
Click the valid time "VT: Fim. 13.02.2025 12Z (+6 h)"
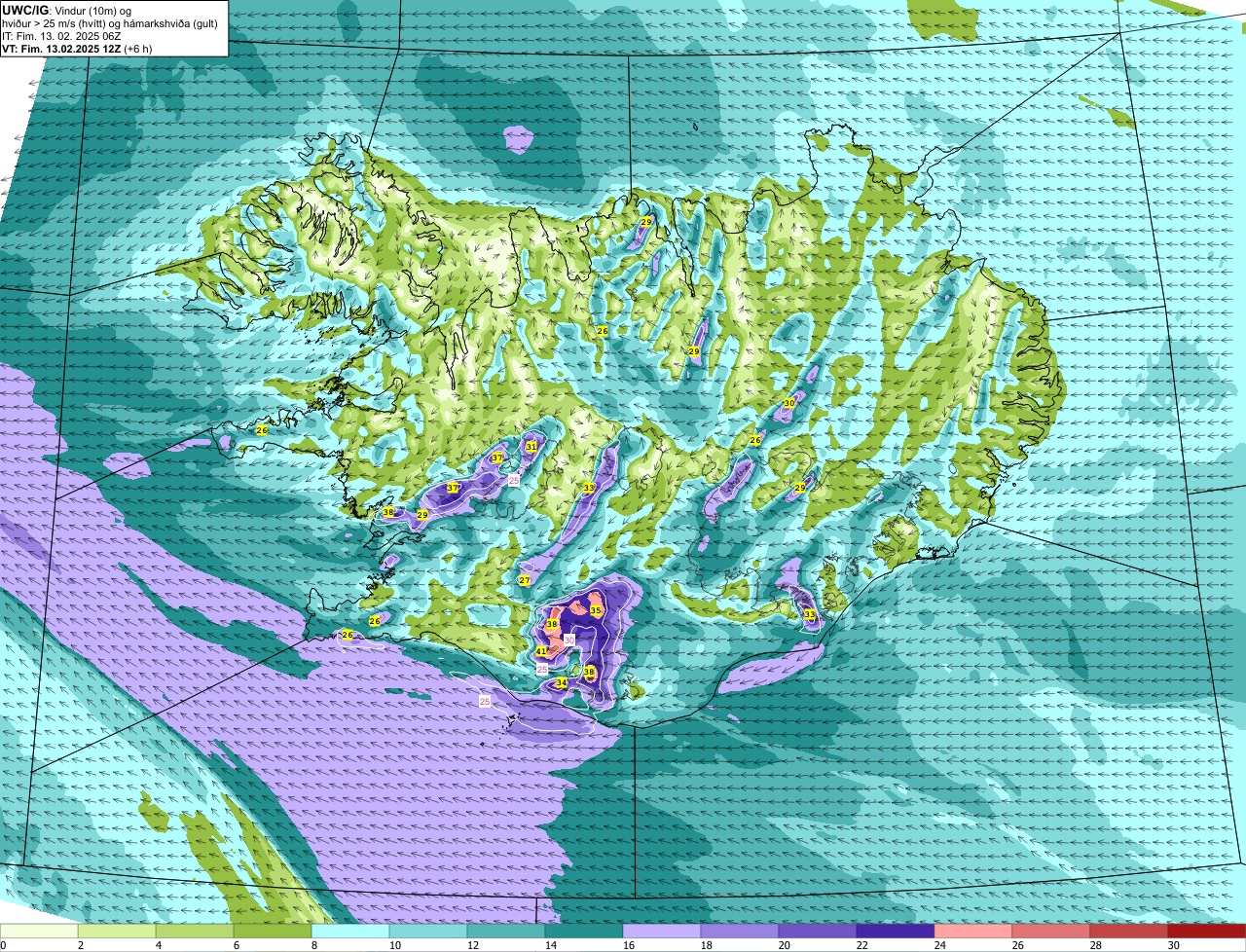coord(77,48)
